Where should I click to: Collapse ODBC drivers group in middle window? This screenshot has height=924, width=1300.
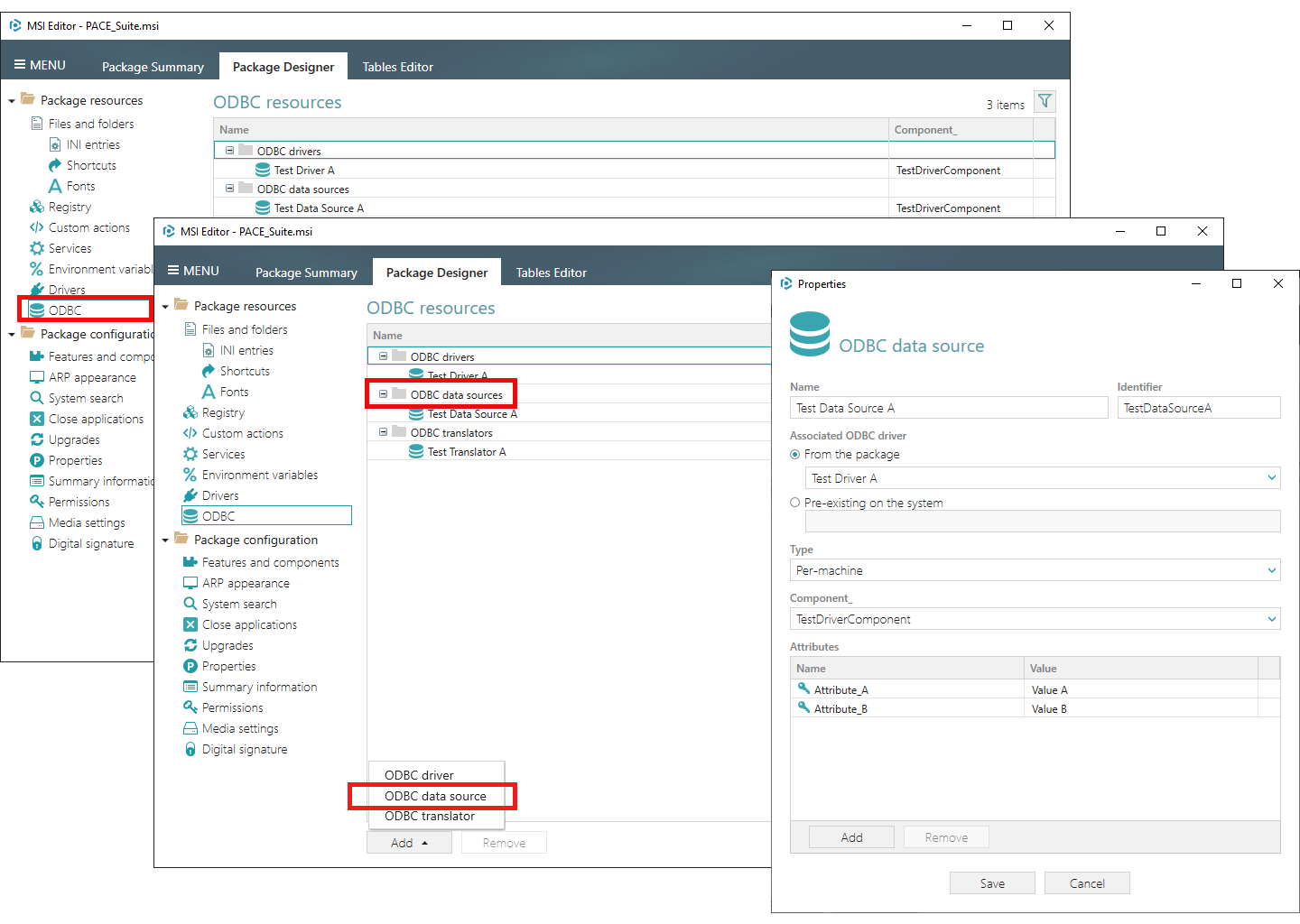(x=383, y=356)
